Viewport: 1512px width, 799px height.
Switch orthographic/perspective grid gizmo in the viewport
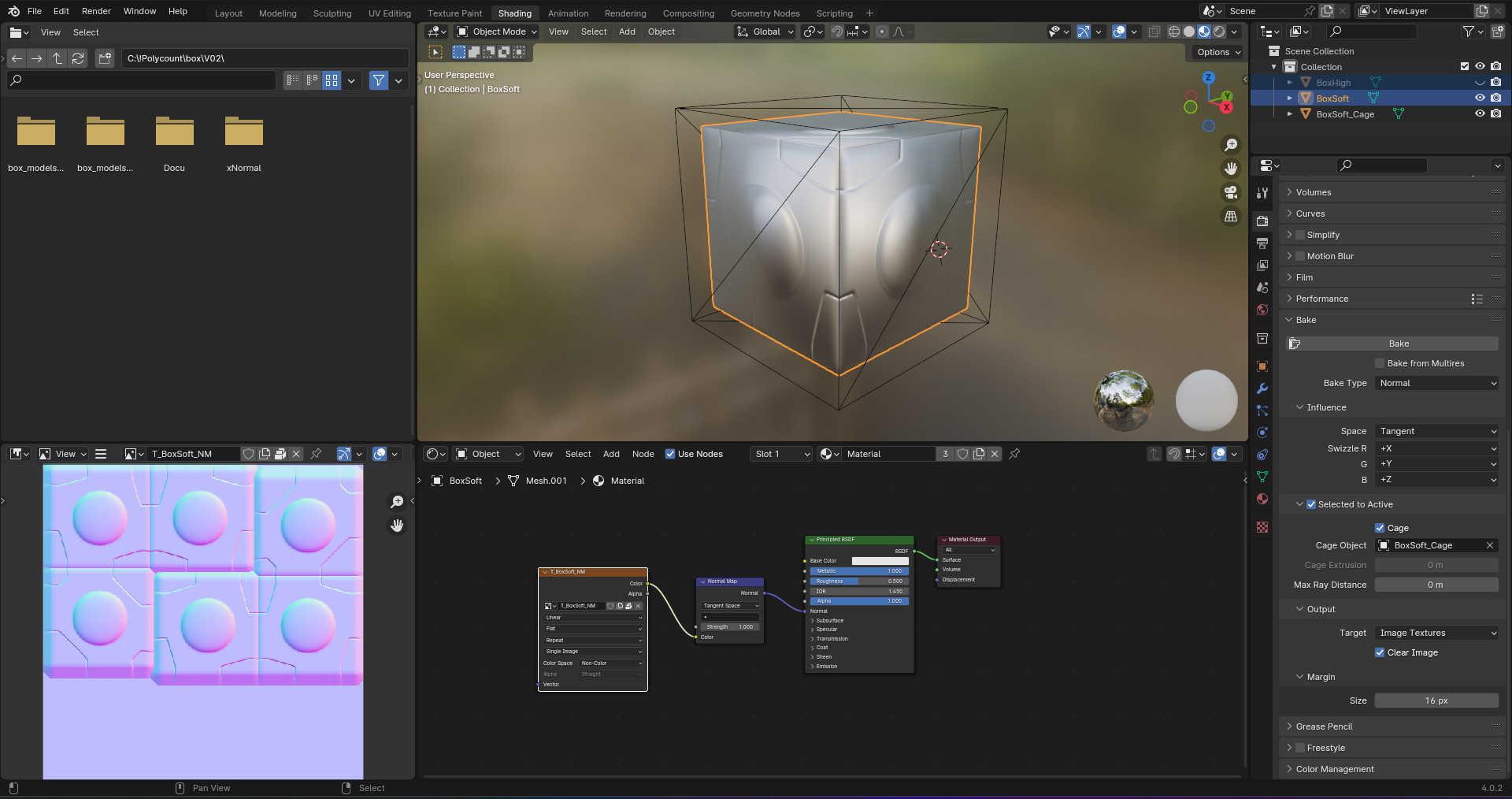1231,216
